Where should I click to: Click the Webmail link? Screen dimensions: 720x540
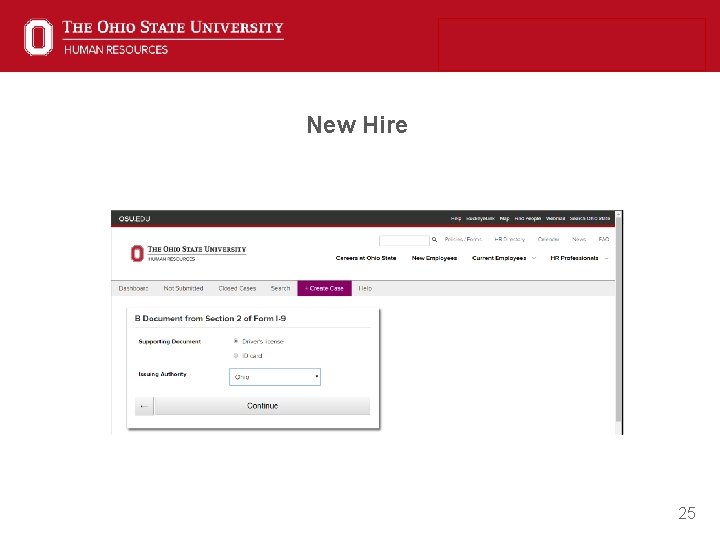(555, 219)
